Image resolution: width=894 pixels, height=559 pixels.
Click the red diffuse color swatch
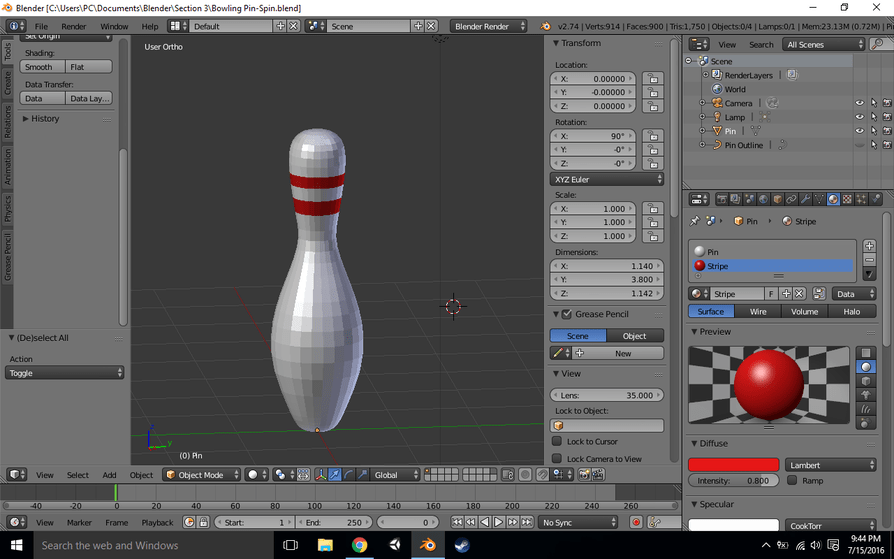733,465
